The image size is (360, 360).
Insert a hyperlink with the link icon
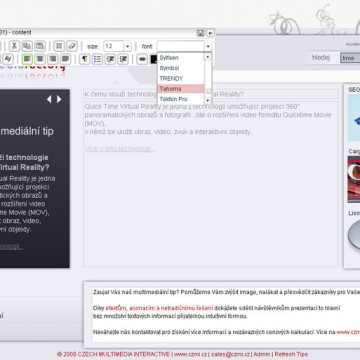click(x=142, y=59)
